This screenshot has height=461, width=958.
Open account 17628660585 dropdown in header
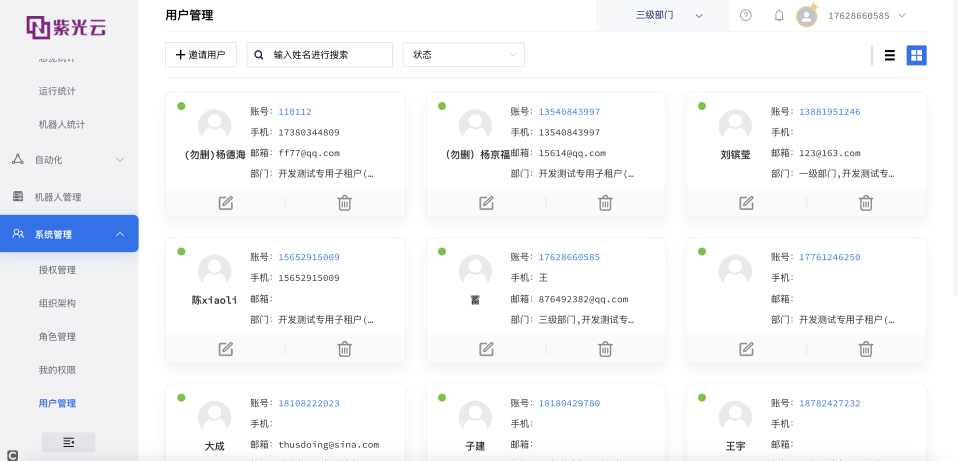coord(867,16)
